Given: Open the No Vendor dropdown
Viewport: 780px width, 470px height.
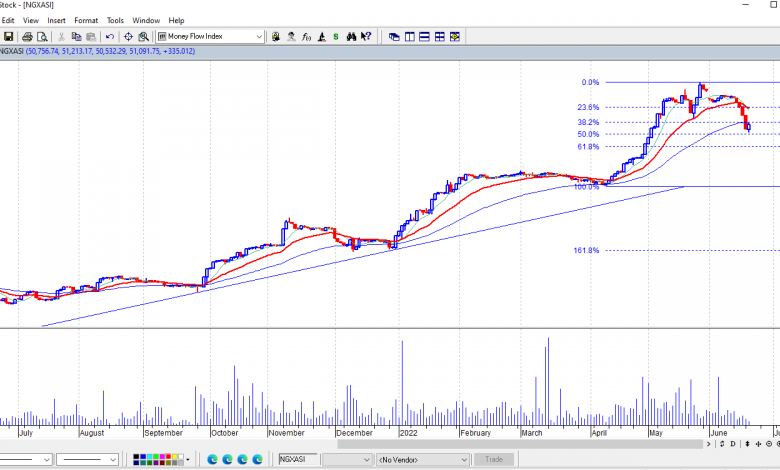Looking at the screenshot, I should point(463,459).
